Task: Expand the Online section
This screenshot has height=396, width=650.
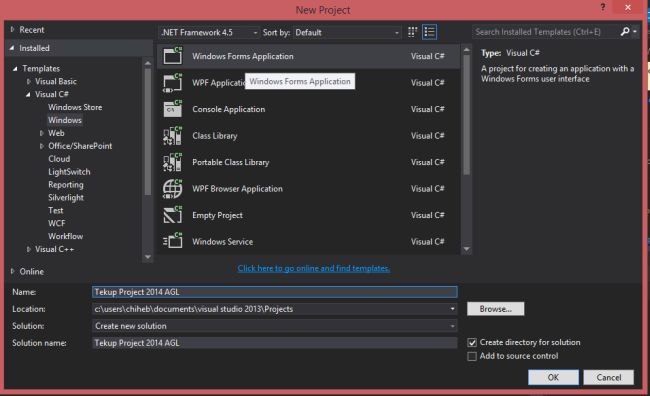Action: 12,271
